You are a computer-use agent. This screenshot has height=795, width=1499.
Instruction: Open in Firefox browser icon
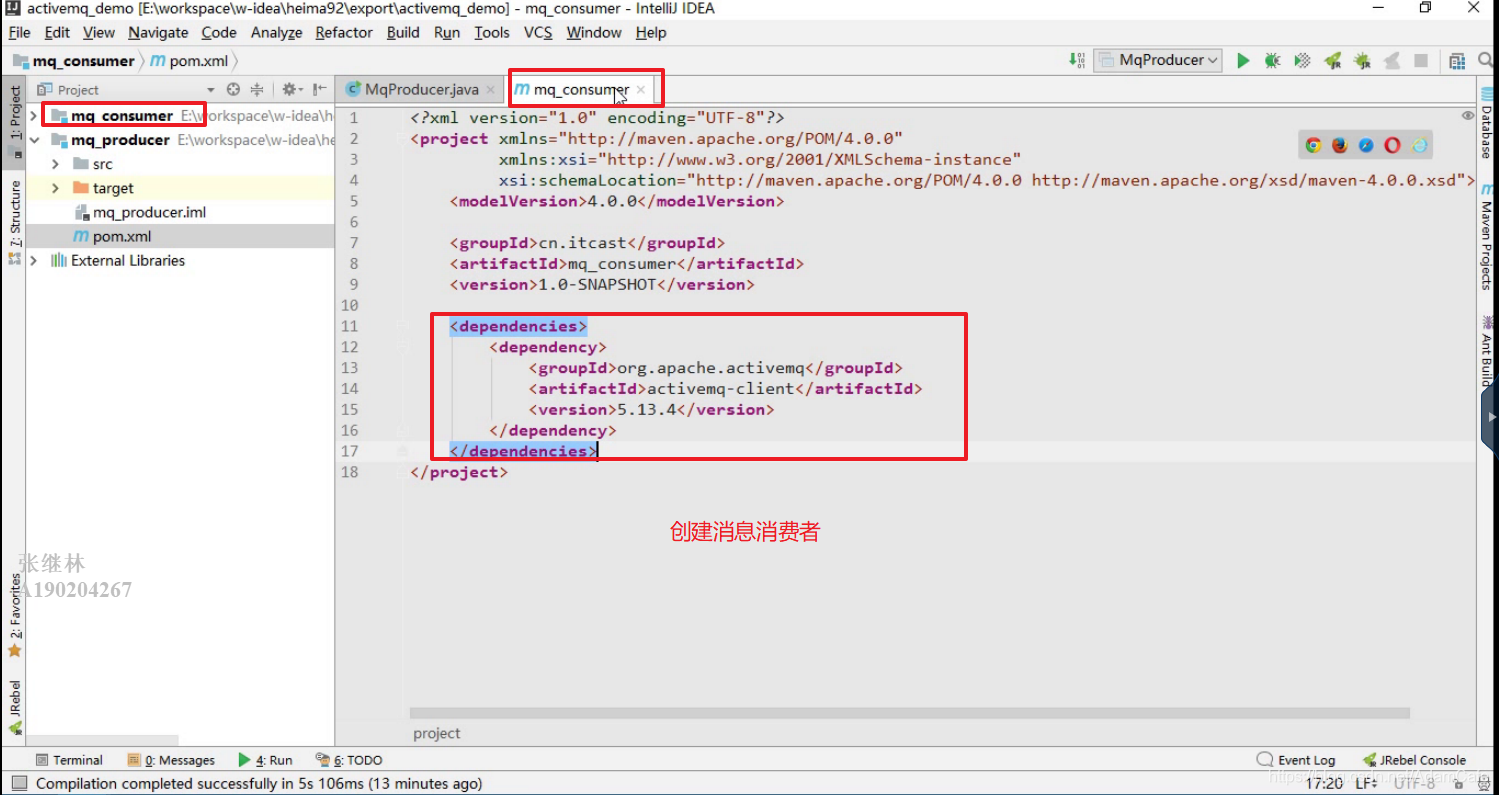1340,145
